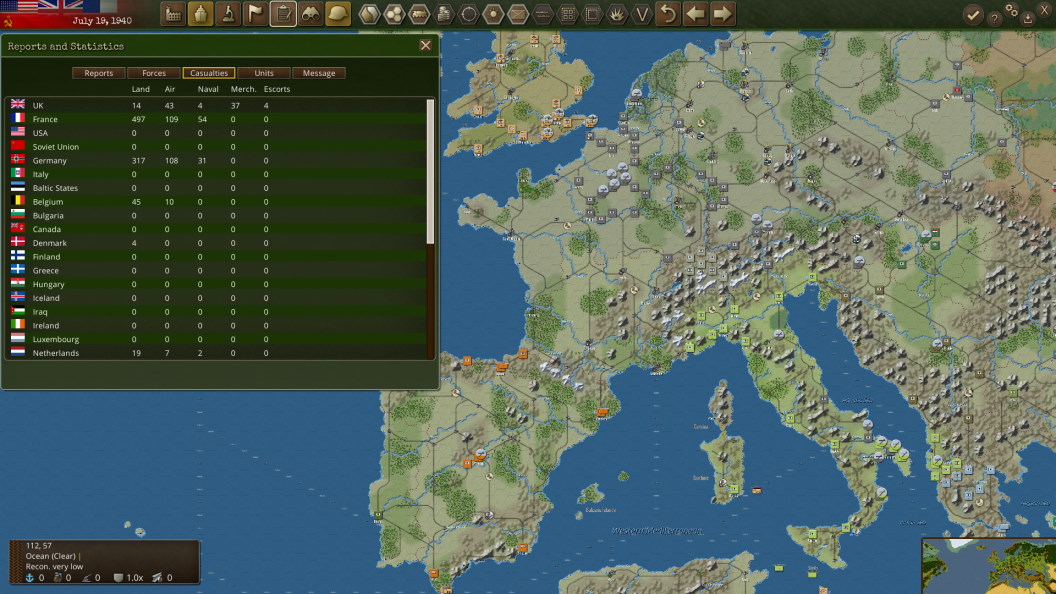This screenshot has width=1056, height=594.
Task: Click the minimap thumbnail
Action: [989, 566]
